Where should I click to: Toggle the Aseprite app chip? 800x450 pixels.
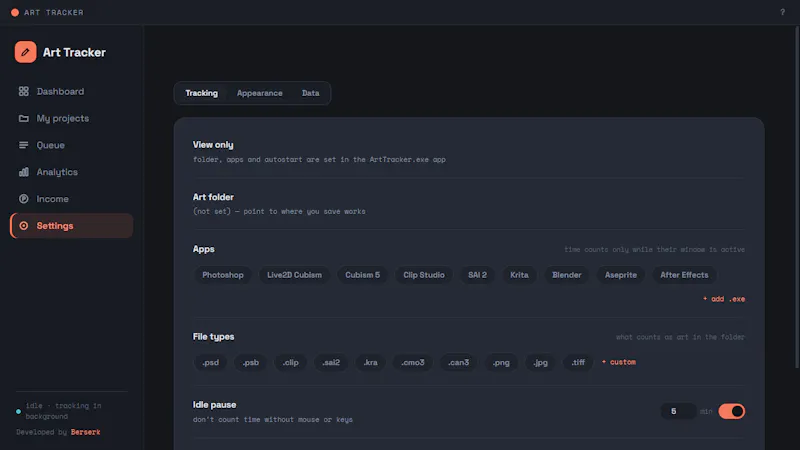click(620, 275)
